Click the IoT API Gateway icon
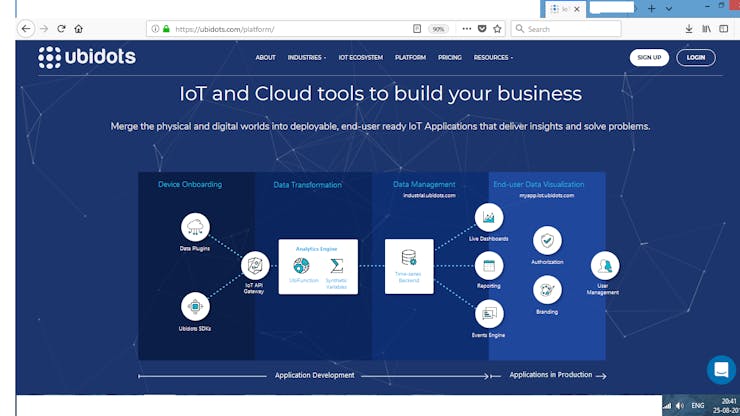 tap(255, 265)
